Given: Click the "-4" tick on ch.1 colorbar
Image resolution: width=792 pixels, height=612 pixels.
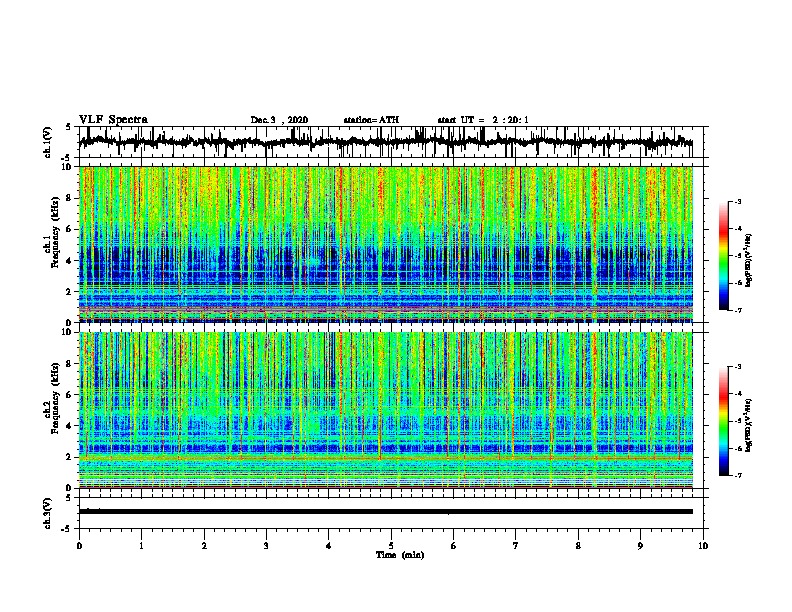Looking at the screenshot, I should 737,228.
